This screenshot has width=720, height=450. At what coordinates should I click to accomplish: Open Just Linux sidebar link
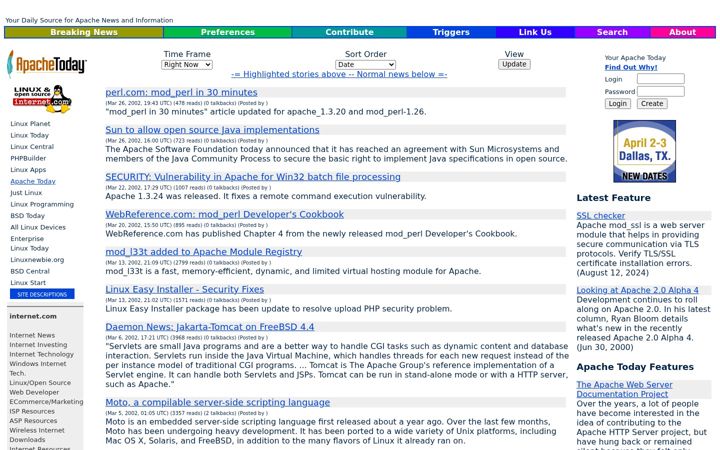pos(26,193)
